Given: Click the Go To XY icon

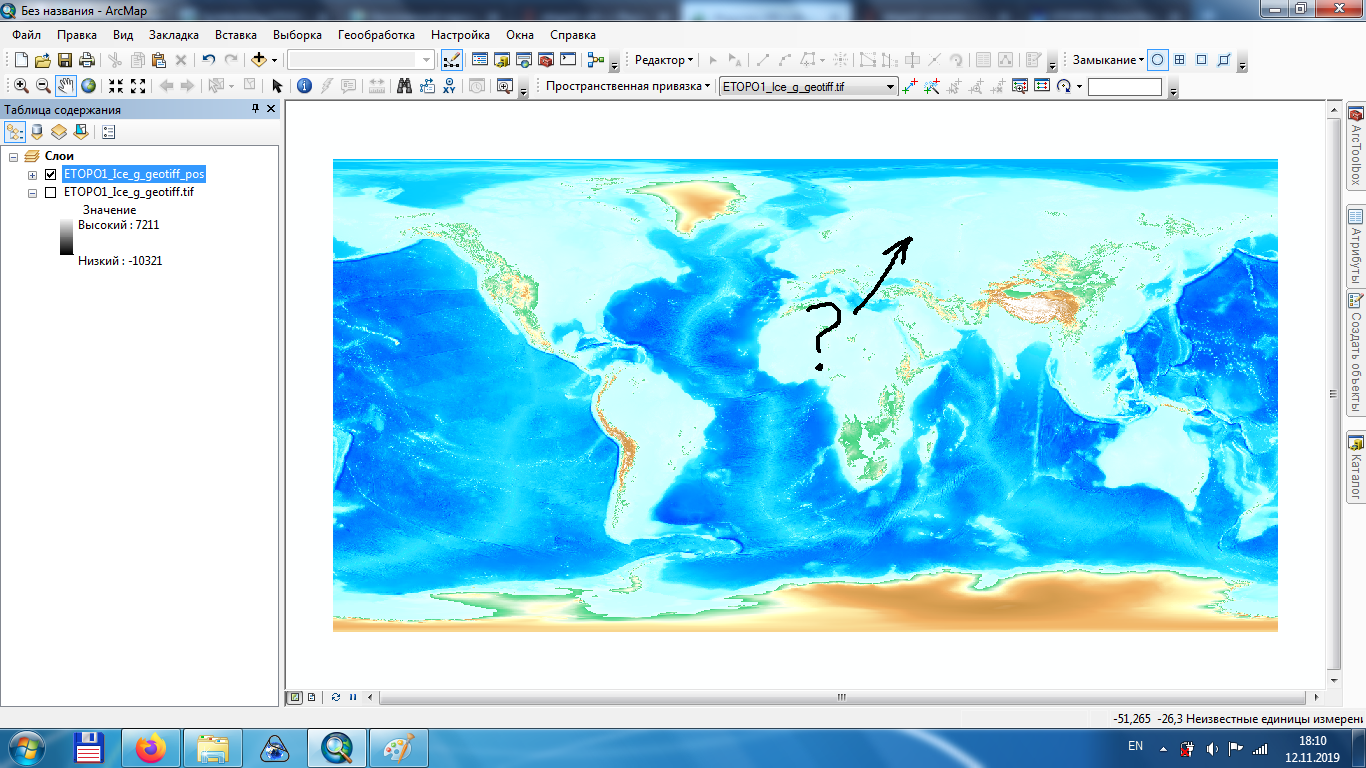Looking at the screenshot, I should click(x=449, y=86).
